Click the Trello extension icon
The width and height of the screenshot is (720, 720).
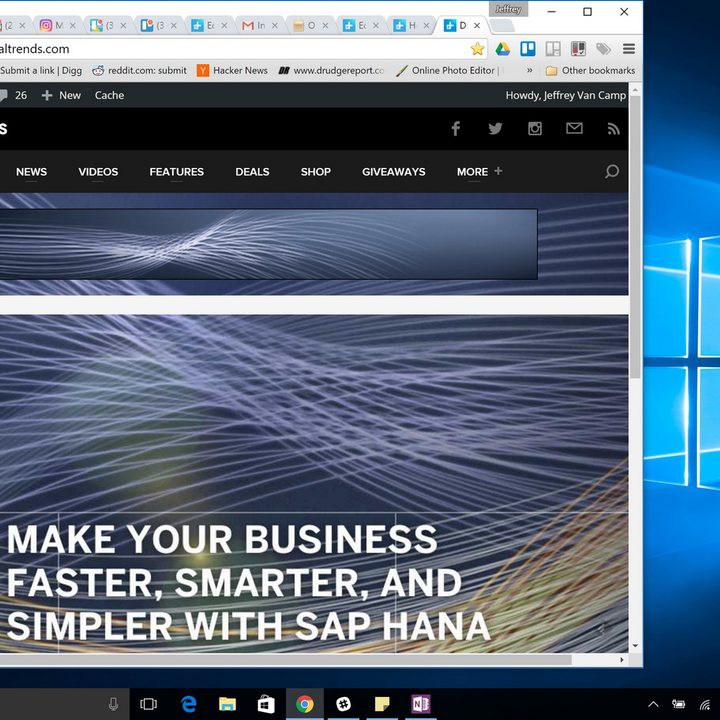pos(528,49)
